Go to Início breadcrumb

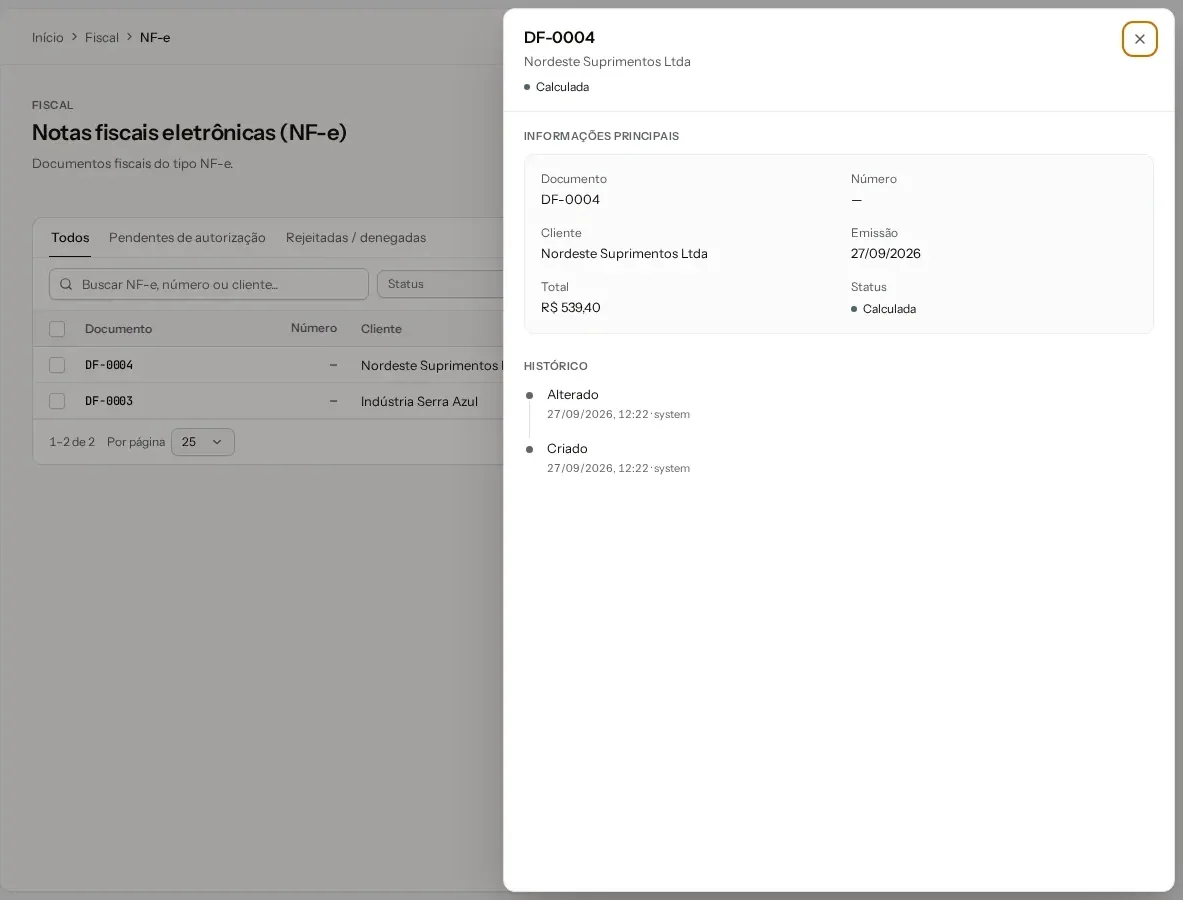(x=48, y=38)
